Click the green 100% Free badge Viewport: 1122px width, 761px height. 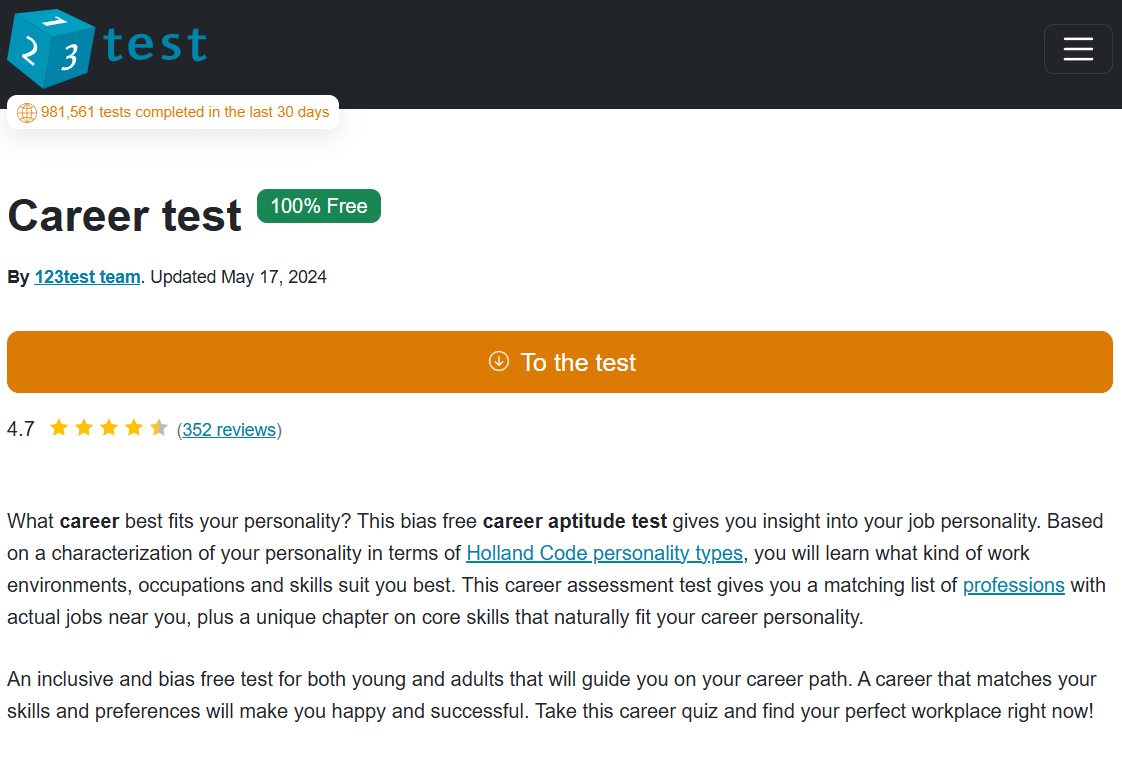tap(318, 206)
